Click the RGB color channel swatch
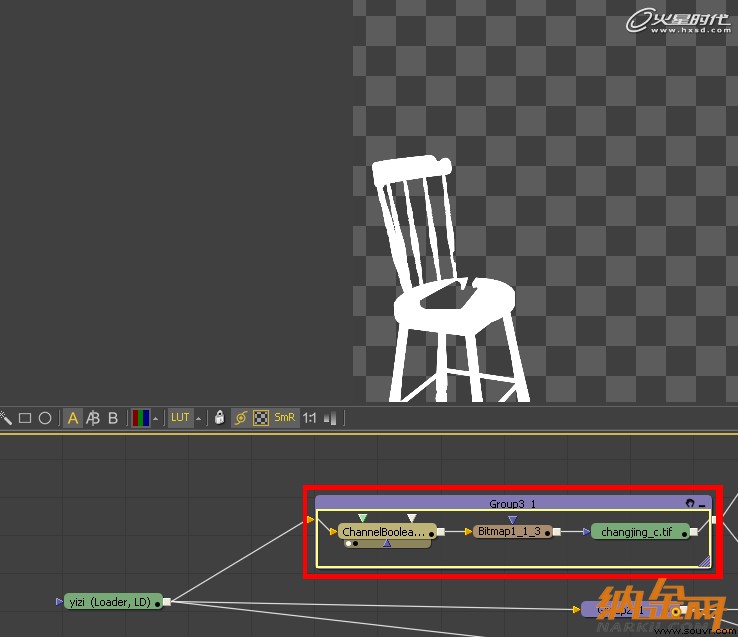738x637 pixels. (x=141, y=418)
